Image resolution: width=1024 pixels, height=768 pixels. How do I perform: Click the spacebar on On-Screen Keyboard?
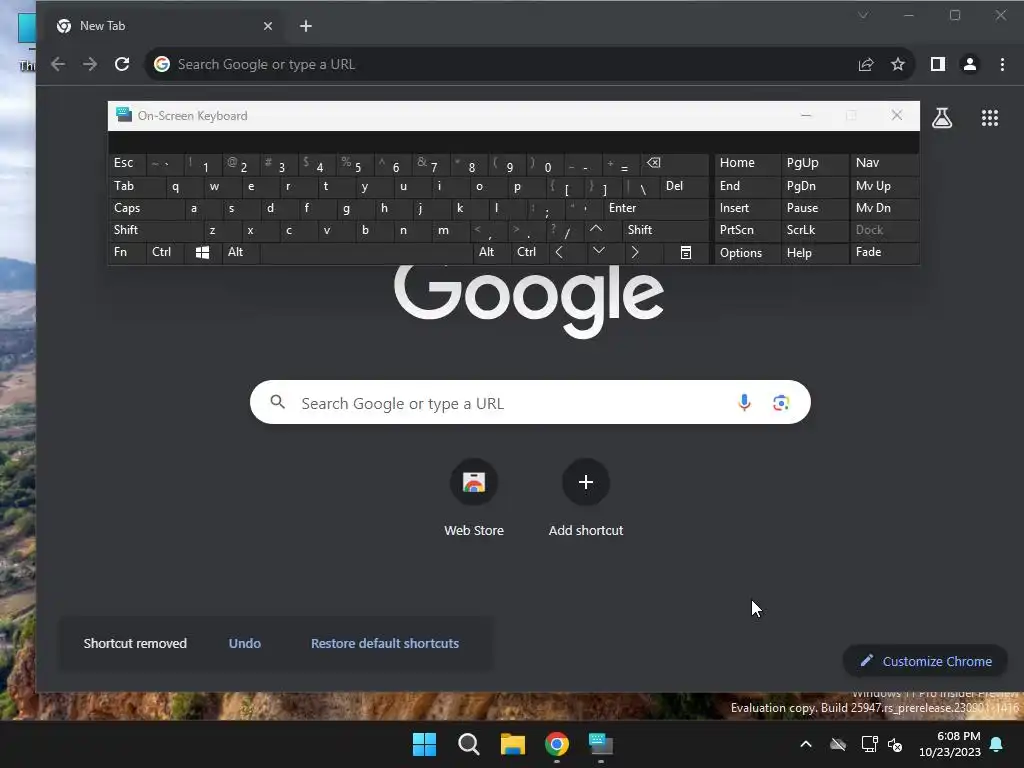(x=366, y=252)
